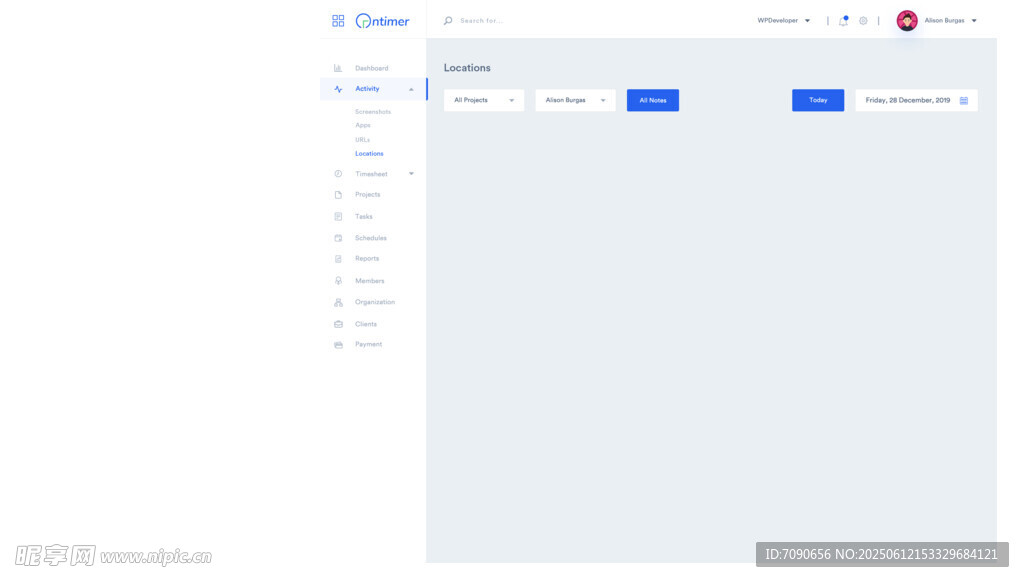The image size is (1024, 582).
Task: Click the Tasks list icon
Action: pos(338,216)
